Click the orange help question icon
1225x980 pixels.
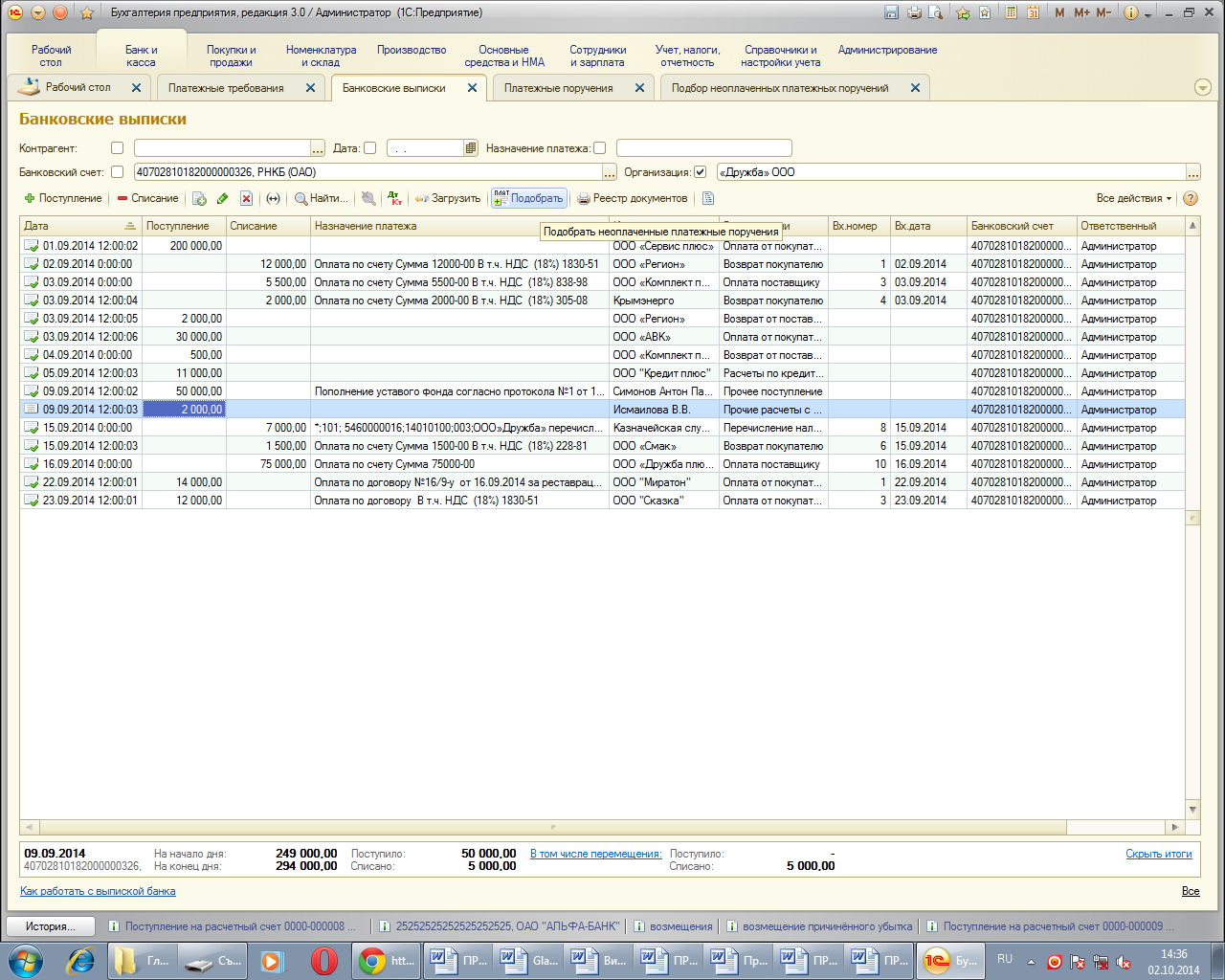point(1191,198)
